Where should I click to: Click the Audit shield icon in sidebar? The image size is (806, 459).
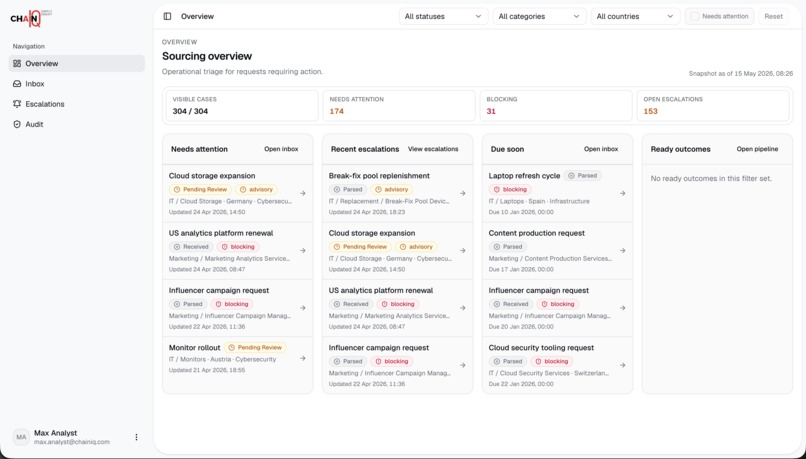click(x=17, y=124)
